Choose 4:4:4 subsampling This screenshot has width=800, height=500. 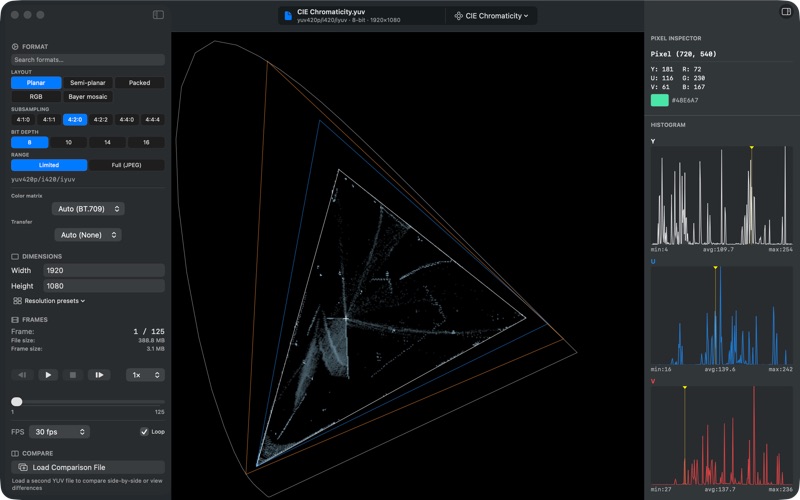[153, 119]
